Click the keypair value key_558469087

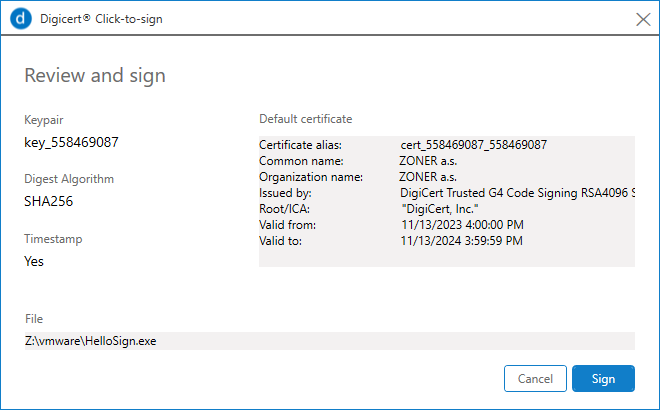(71, 142)
